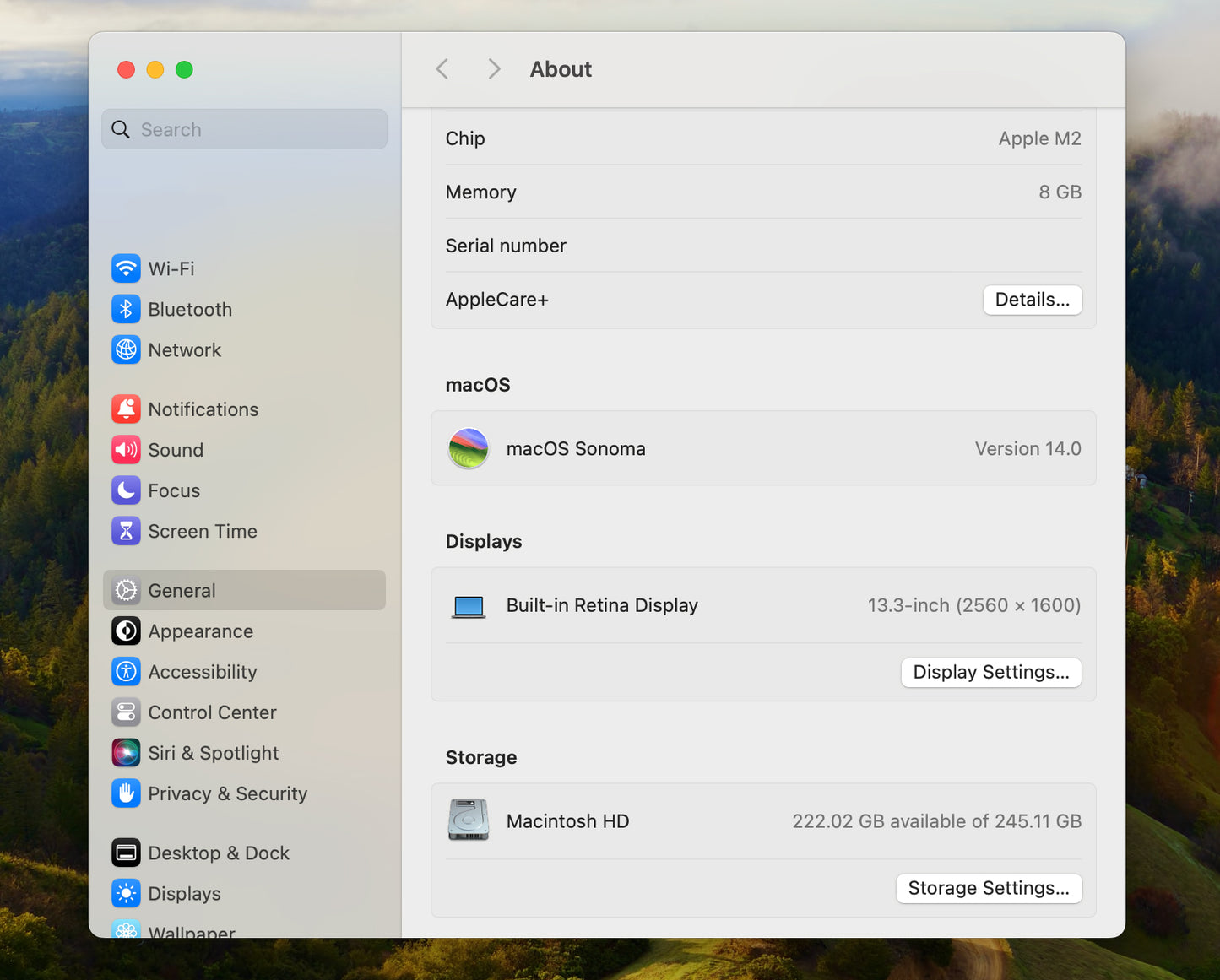Select Privacy & Security hand icon
Viewport: 1220px width, 980px height.
pos(126,793)
